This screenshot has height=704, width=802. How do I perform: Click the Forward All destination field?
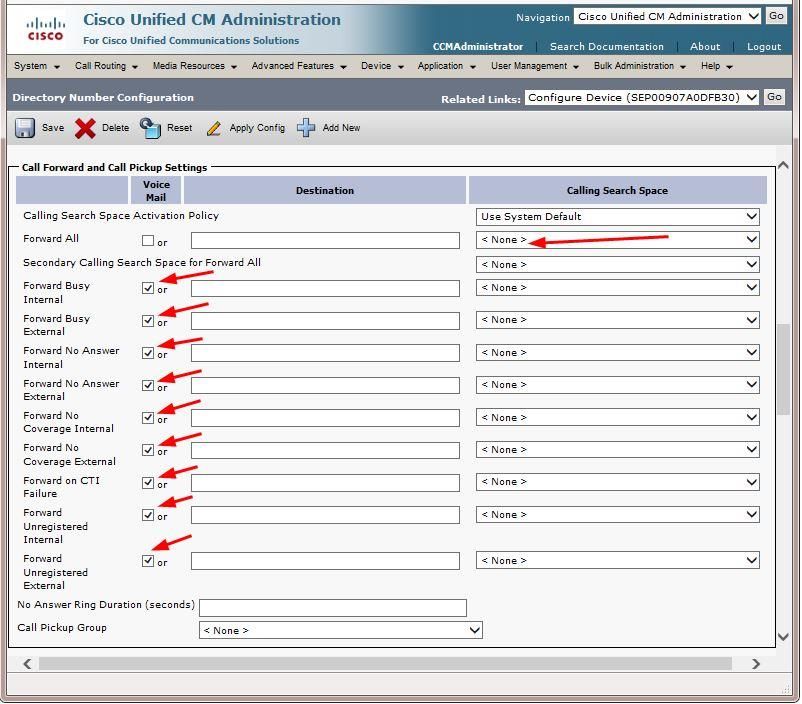pyautogui.click(x=325, y=240)
